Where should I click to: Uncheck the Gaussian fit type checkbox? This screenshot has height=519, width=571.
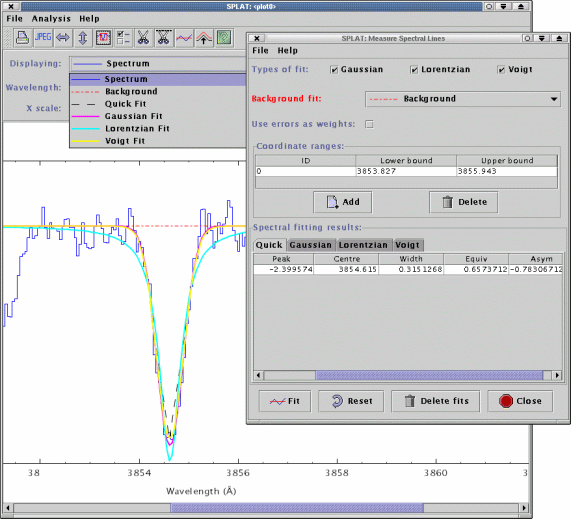[x=334, y=70]
